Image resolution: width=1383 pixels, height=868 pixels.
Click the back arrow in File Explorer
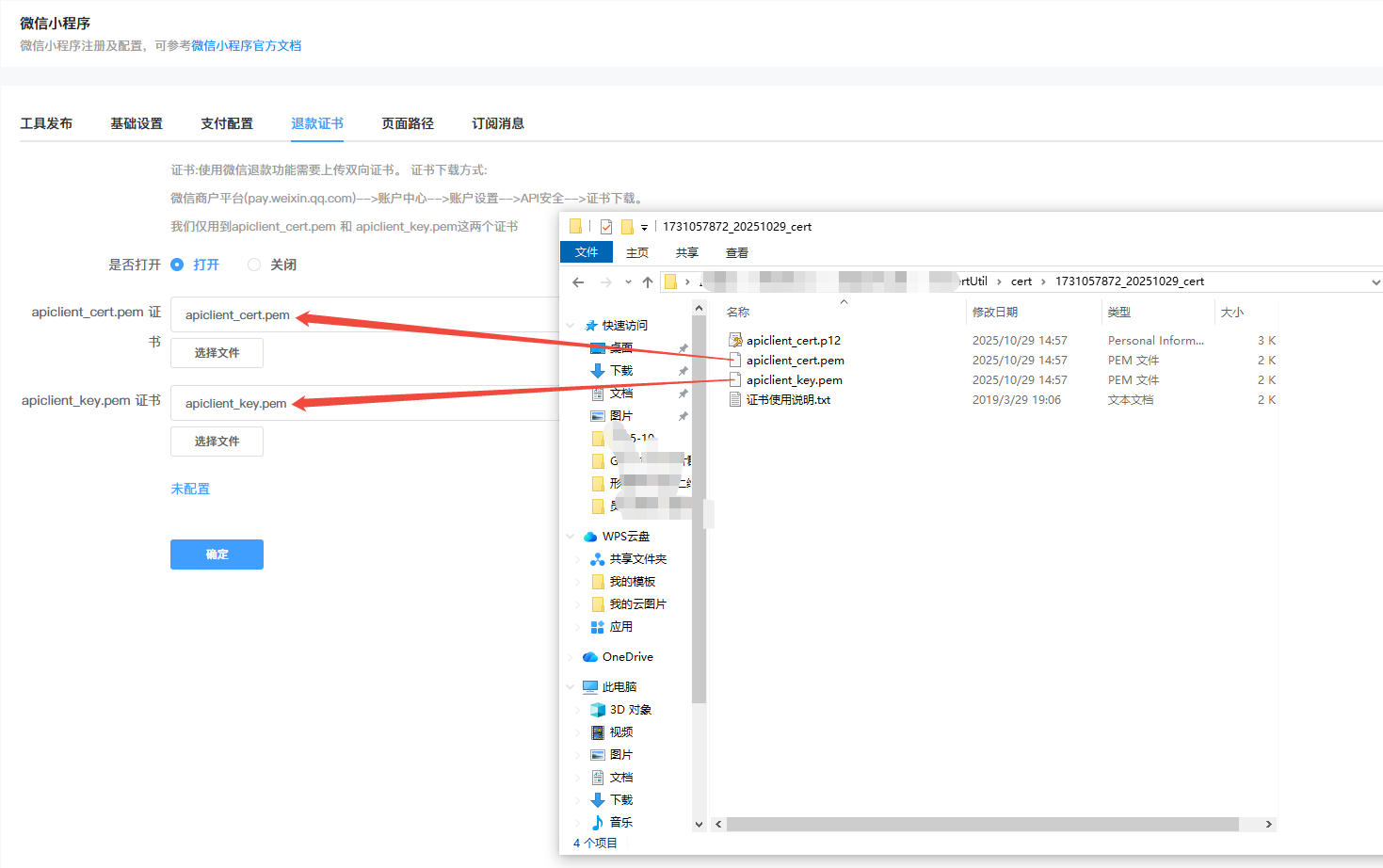(x=578, y=282)
